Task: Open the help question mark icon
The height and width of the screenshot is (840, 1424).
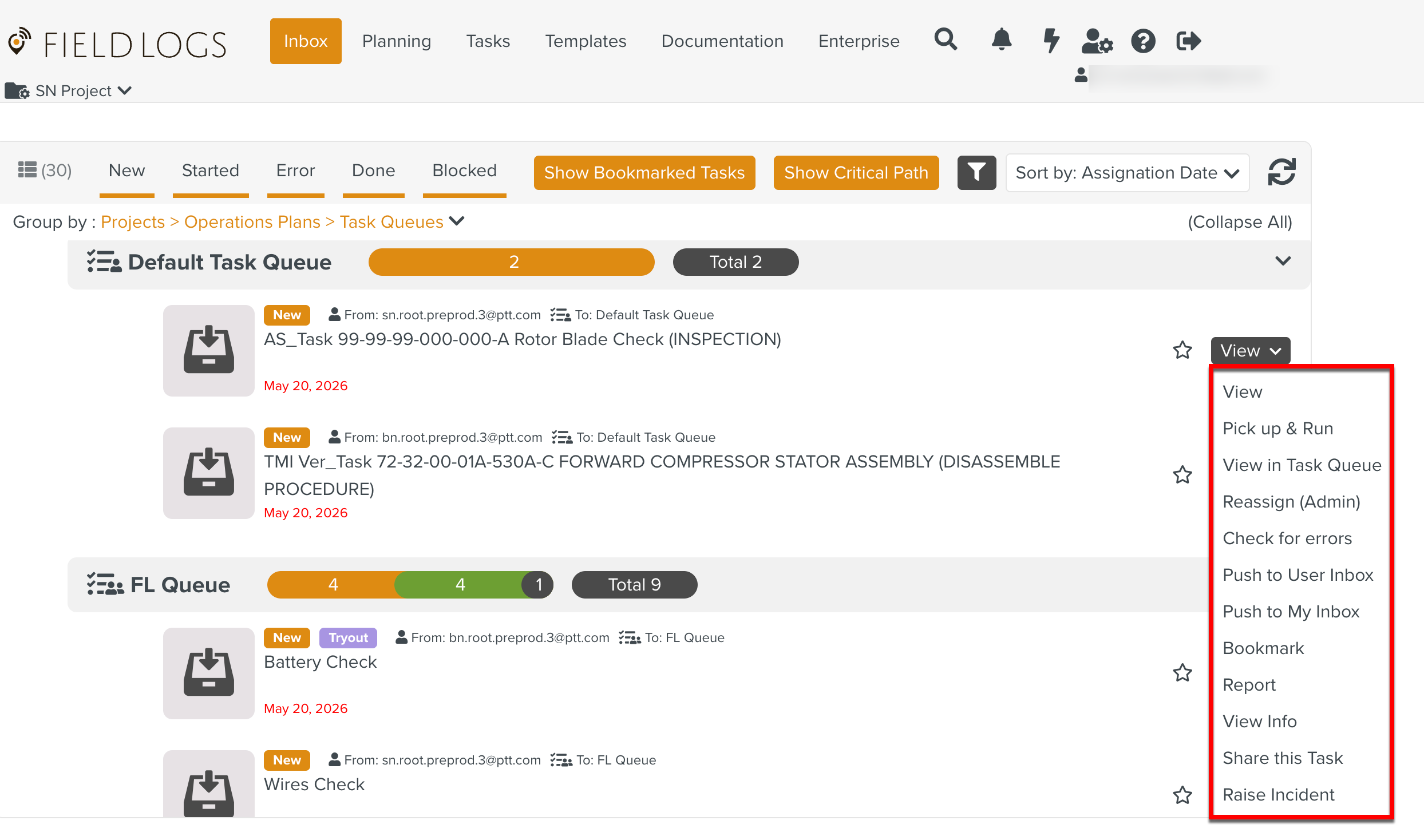Action: (x=1143, y=41)
